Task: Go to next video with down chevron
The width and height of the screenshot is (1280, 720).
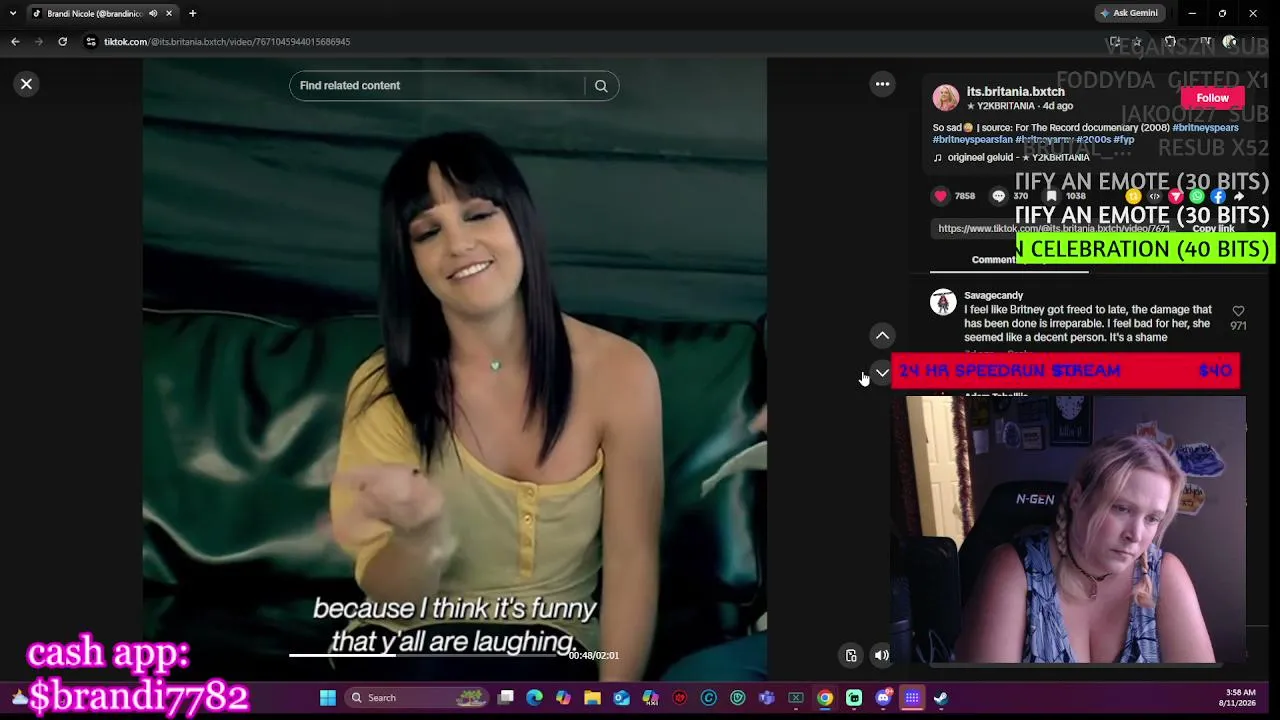Action: [882, 373]
